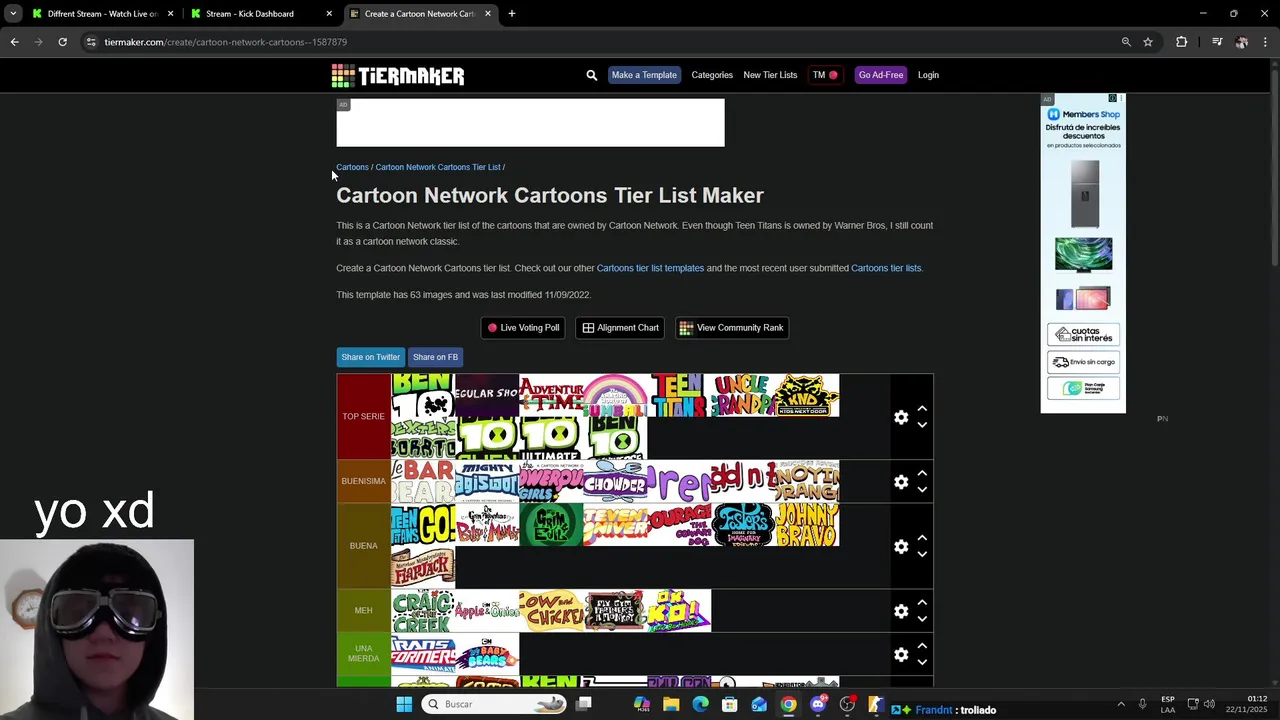Click the Chowder logo thumbnail
Image resolution: width=1280 pixels, height=720 pixels.
click(x=615, y=481)
